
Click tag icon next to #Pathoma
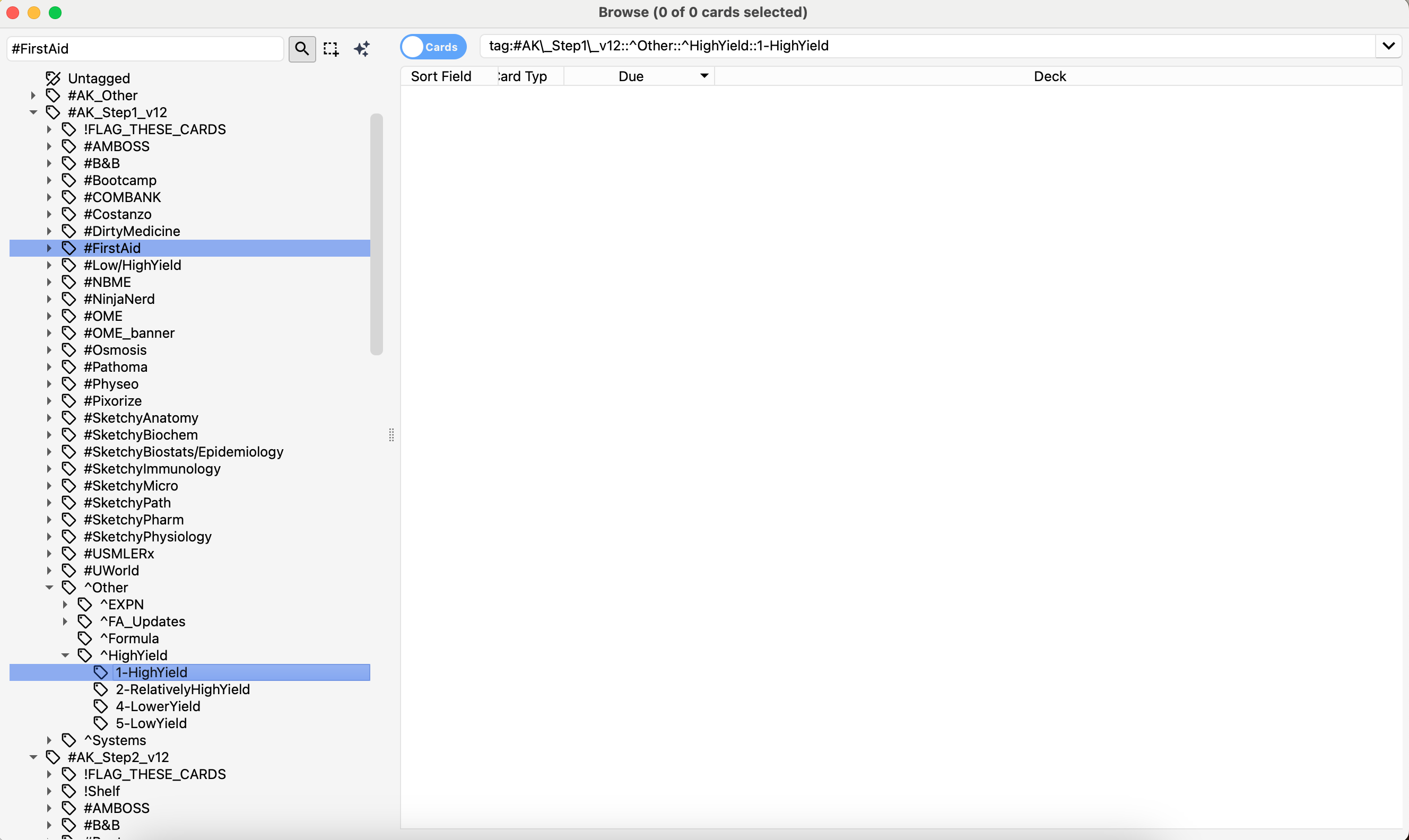[x=69, y=367]
